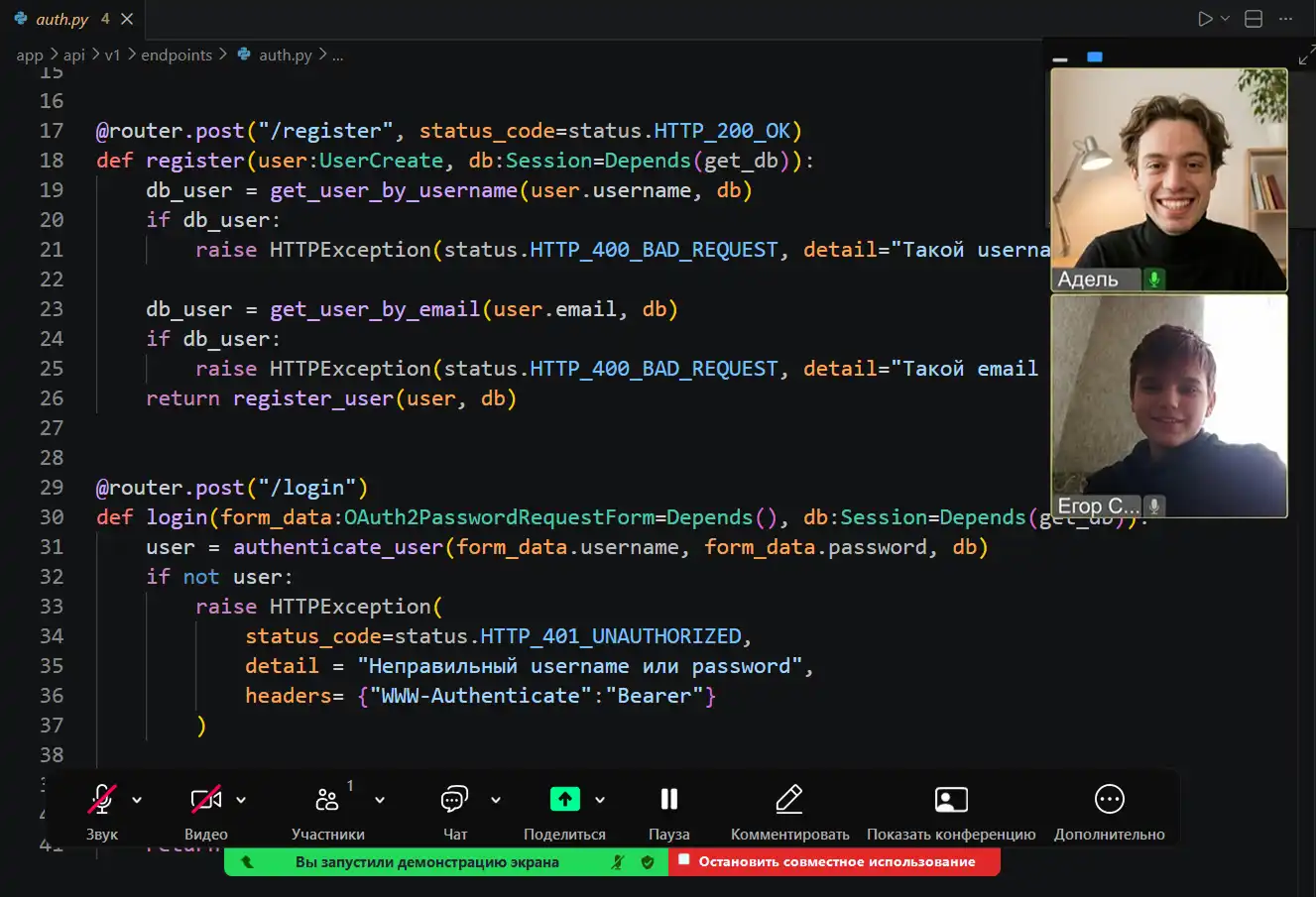The width and height of the screenshot is (1316, 897).
Task: Open run options dropdown beside Run button
Action: point(1225,19)
